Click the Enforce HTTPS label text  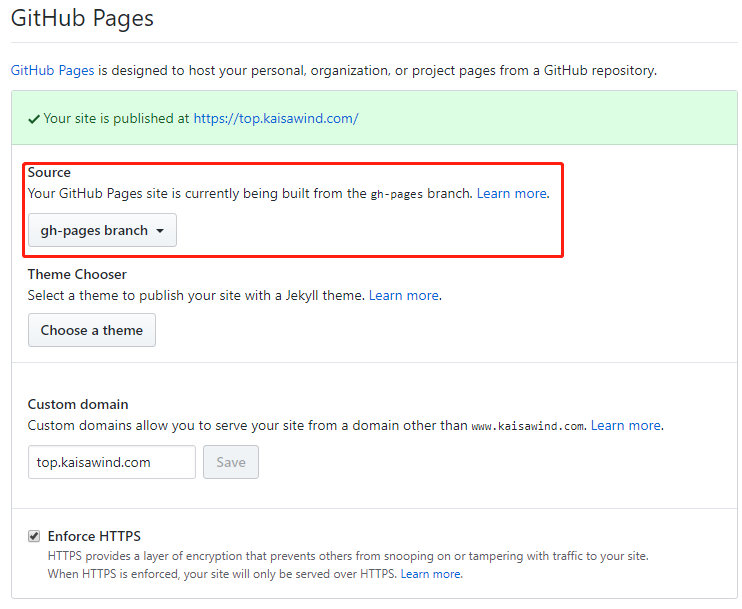coord(94,536)
